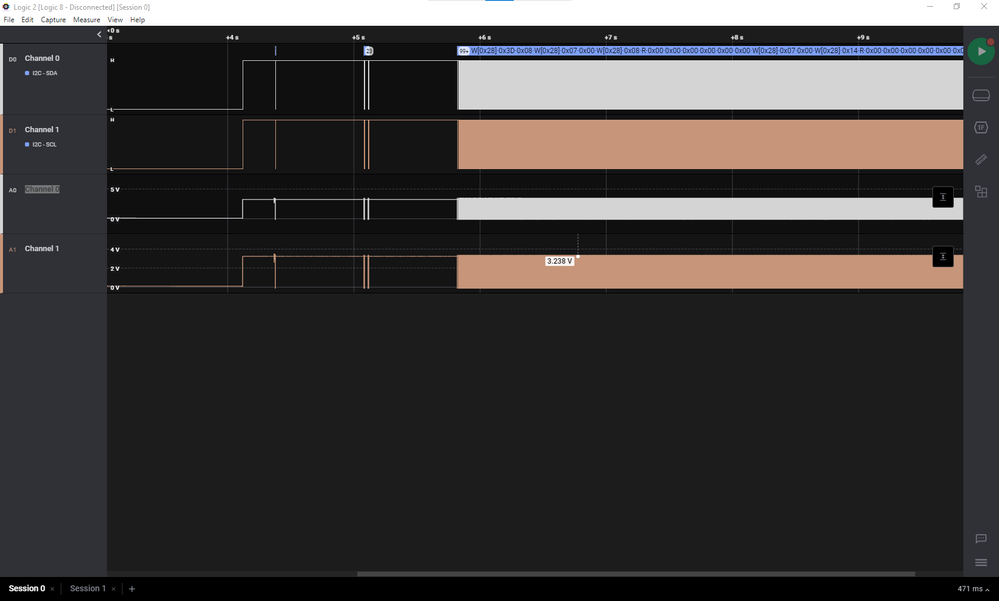
Task: Close the Session 1 tab
Action: tap(113, 589)
